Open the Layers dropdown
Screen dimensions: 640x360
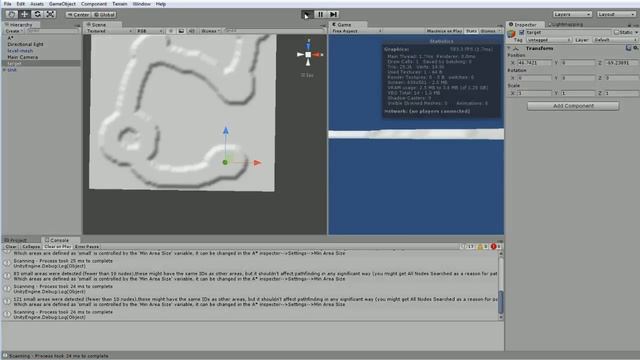tap(572, 14)
